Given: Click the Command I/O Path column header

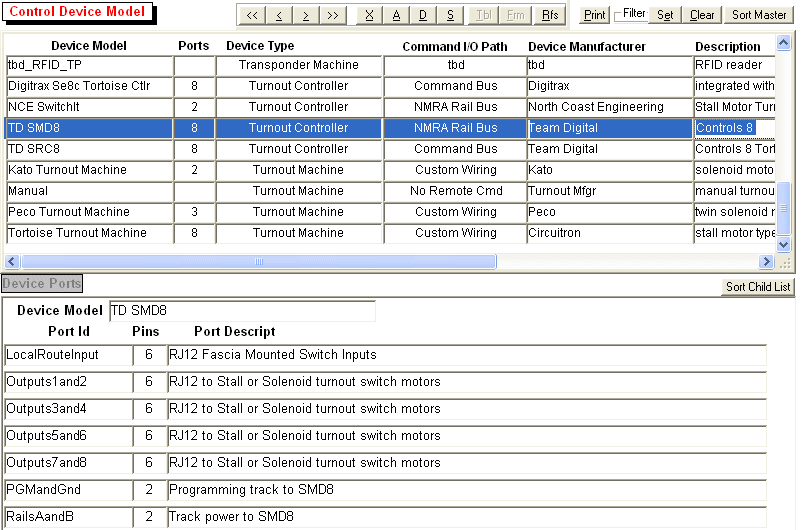Looking at the screenshot, I should click(455, 46).
